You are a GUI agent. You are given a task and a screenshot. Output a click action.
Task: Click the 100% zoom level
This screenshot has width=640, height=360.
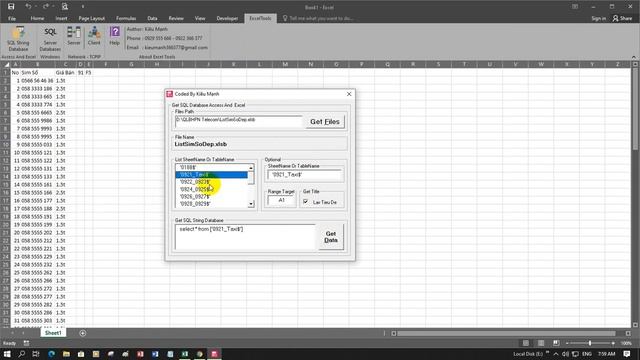click(626, 343)
